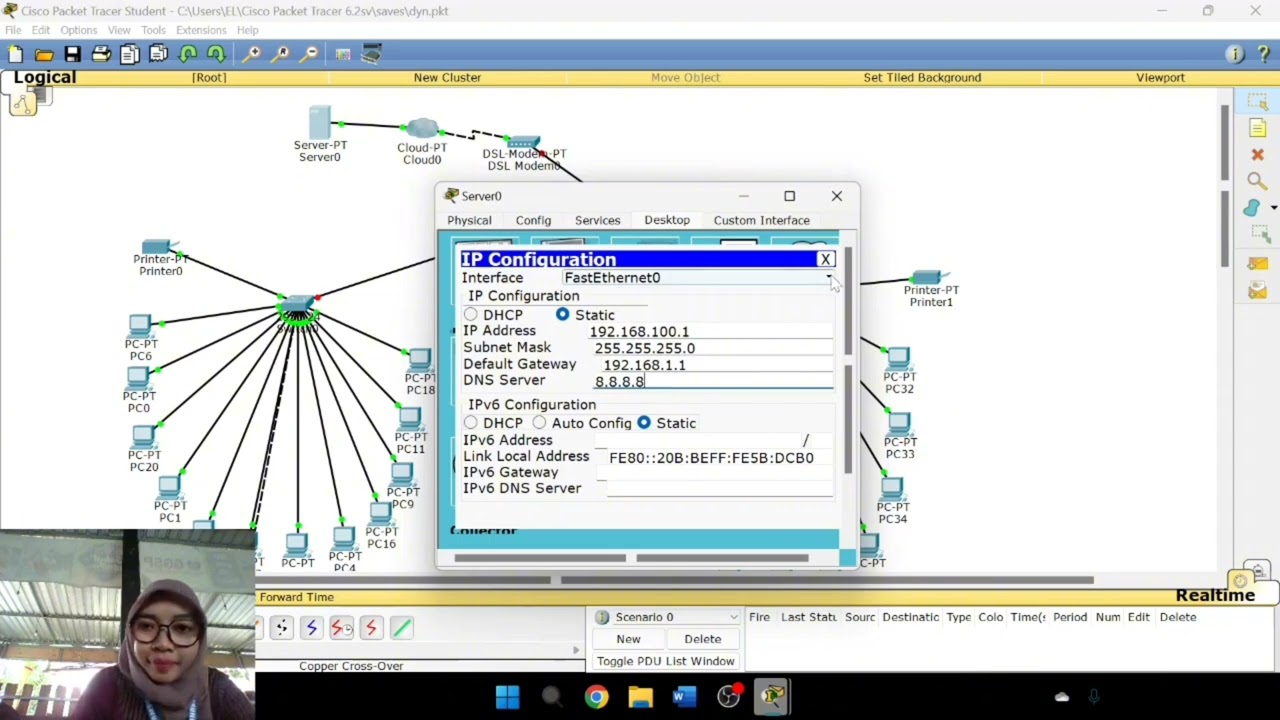Select IPv6 Auto Config radio button
This screenshot has width=1280, height=720.
pos(539,423)
